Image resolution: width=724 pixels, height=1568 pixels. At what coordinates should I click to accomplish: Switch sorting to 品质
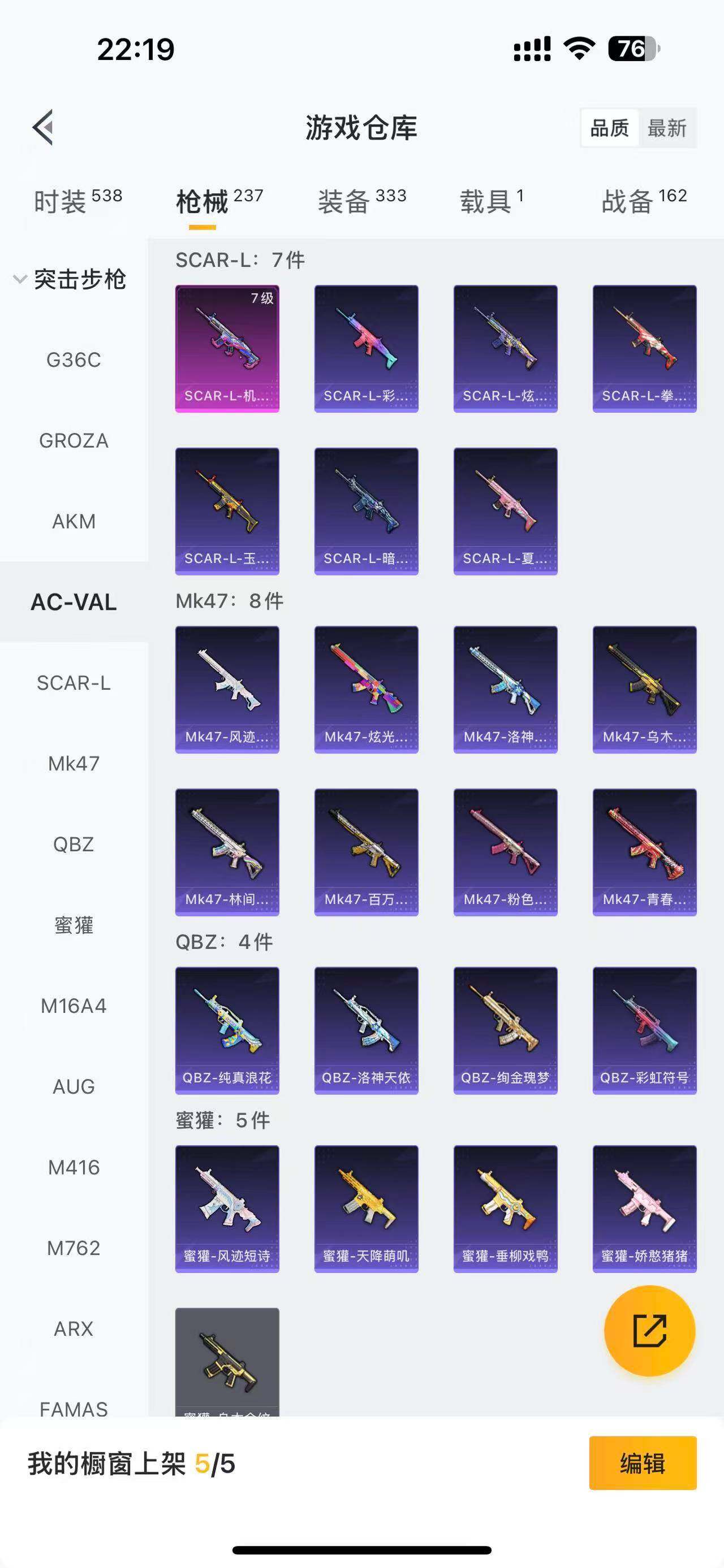pos(610,128)
